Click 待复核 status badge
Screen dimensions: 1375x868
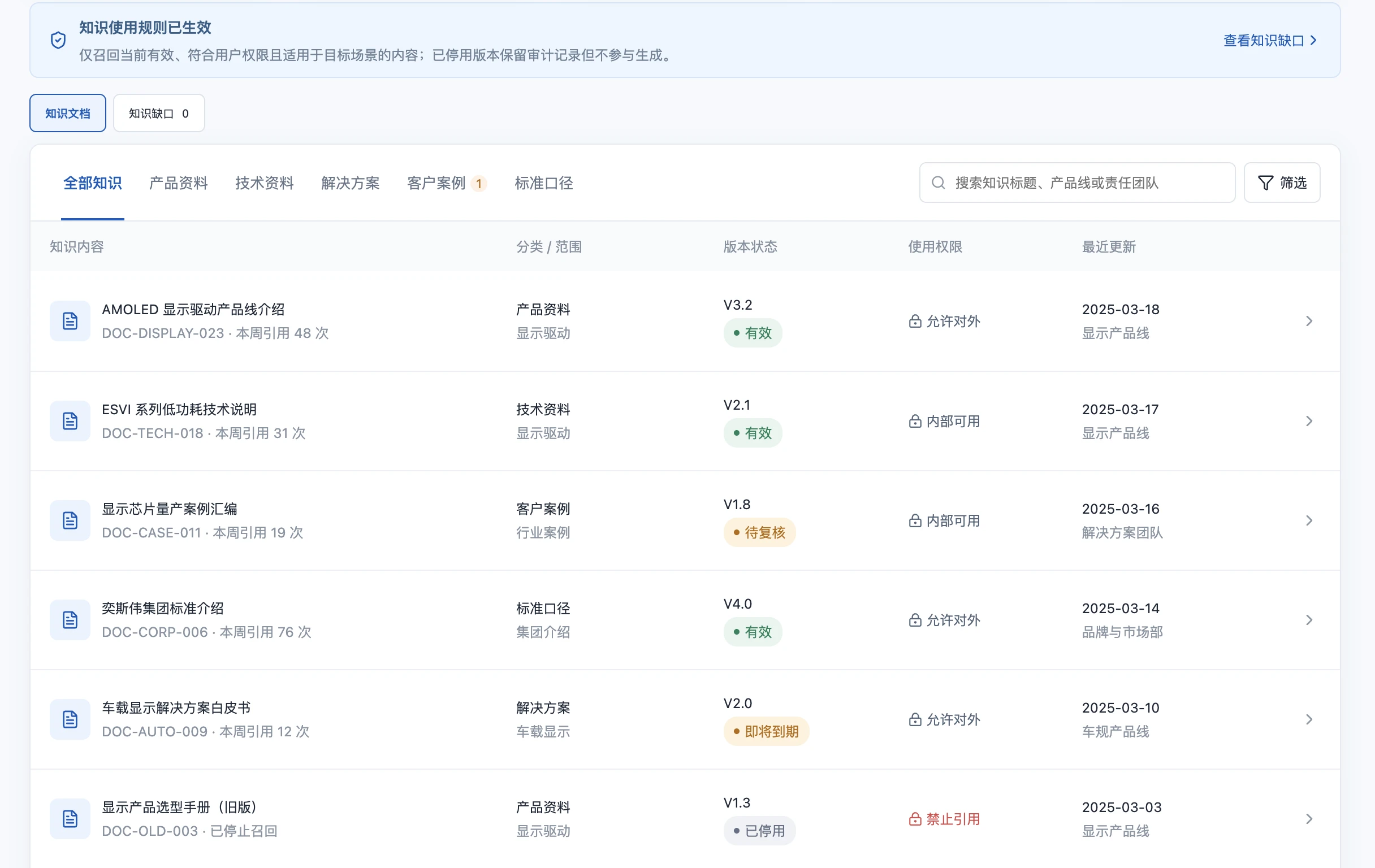tap(759, 532)
